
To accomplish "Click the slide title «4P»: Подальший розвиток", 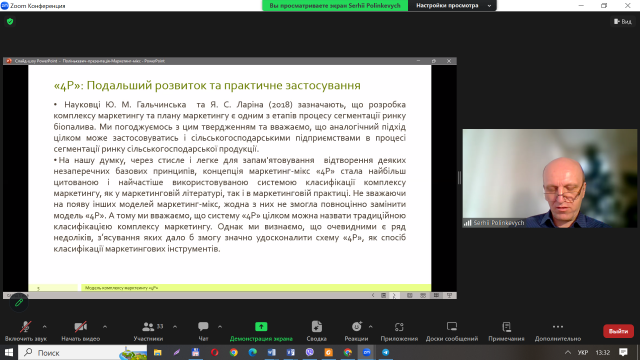I will coord(207,85).
